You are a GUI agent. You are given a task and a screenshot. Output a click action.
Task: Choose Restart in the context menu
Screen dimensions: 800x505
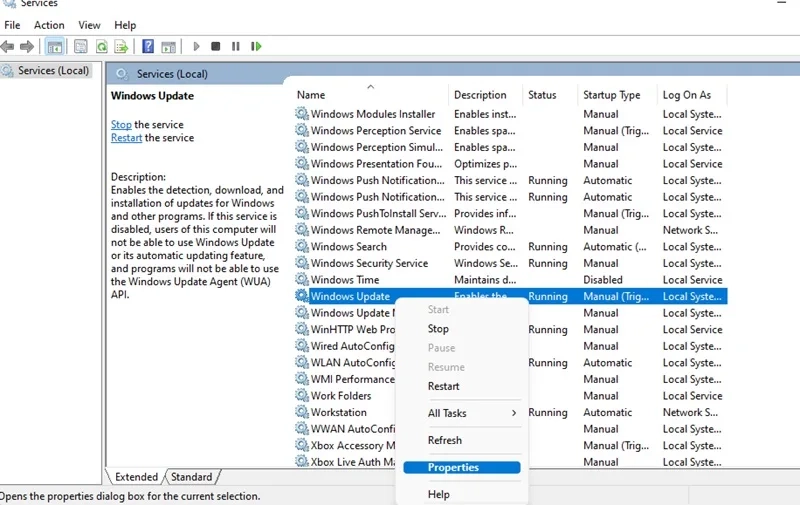[444, 386]
